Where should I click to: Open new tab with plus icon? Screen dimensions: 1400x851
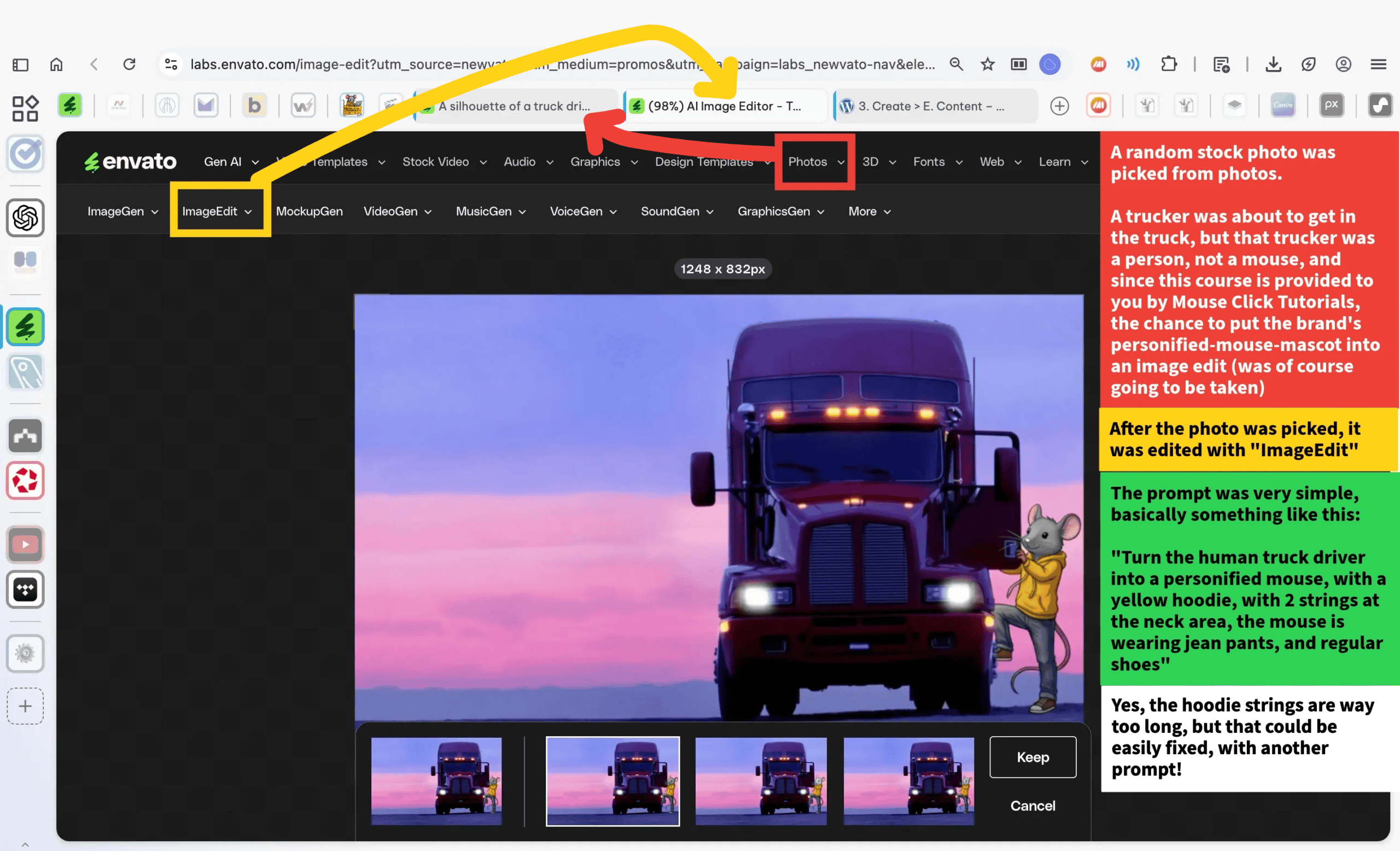coord(1059,106)
